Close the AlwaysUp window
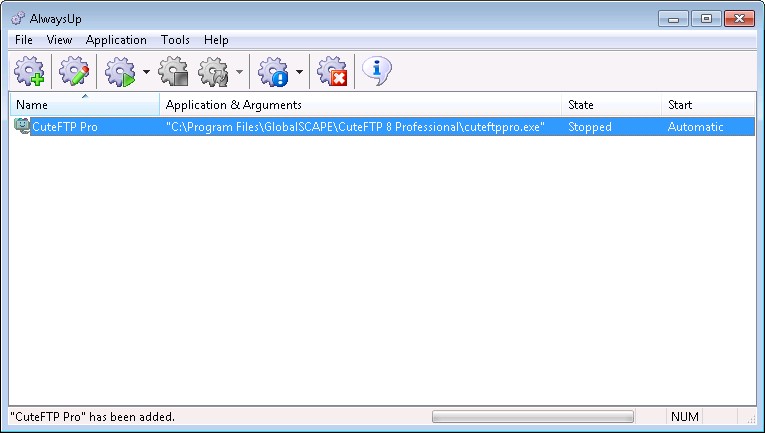Viewport: 765px width, 433px height. click(739, 19)
